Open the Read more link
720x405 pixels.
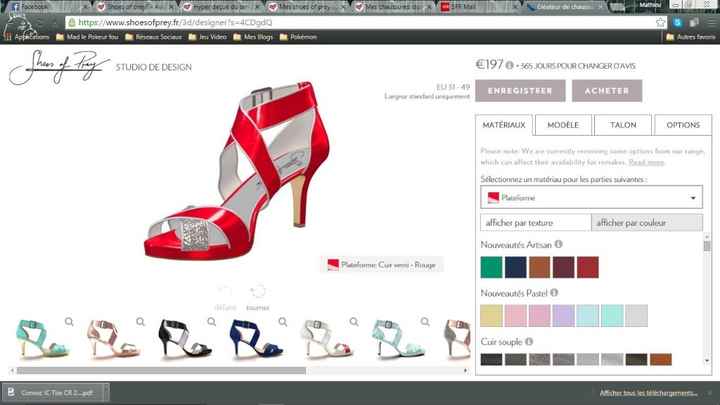[x=646, y=162]
